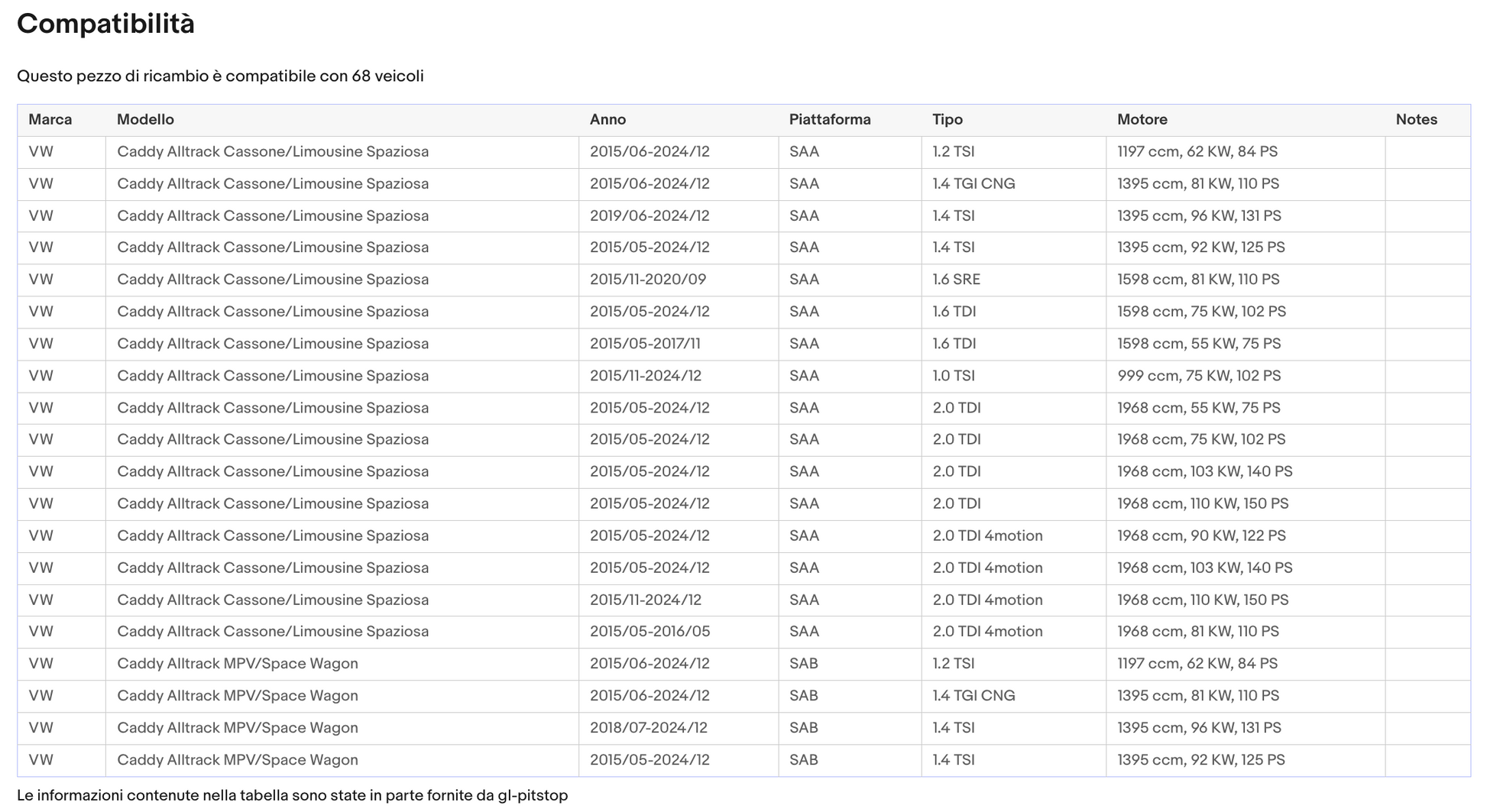
Task: Select the 1.6 SRE type cell
Action: click(x=956, y=280)
